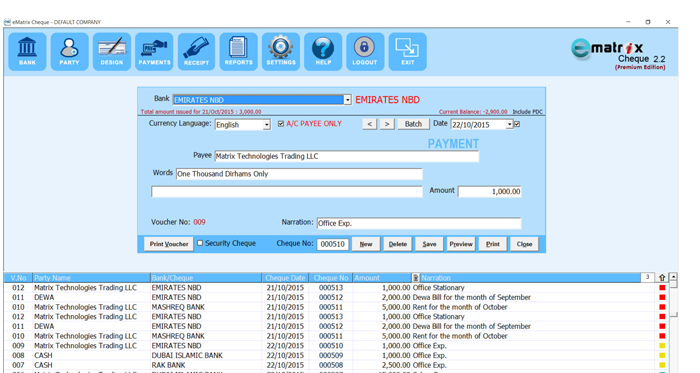Expand the Currency Language dropdown
The image size is (700, 373).
tap(267, 125)
